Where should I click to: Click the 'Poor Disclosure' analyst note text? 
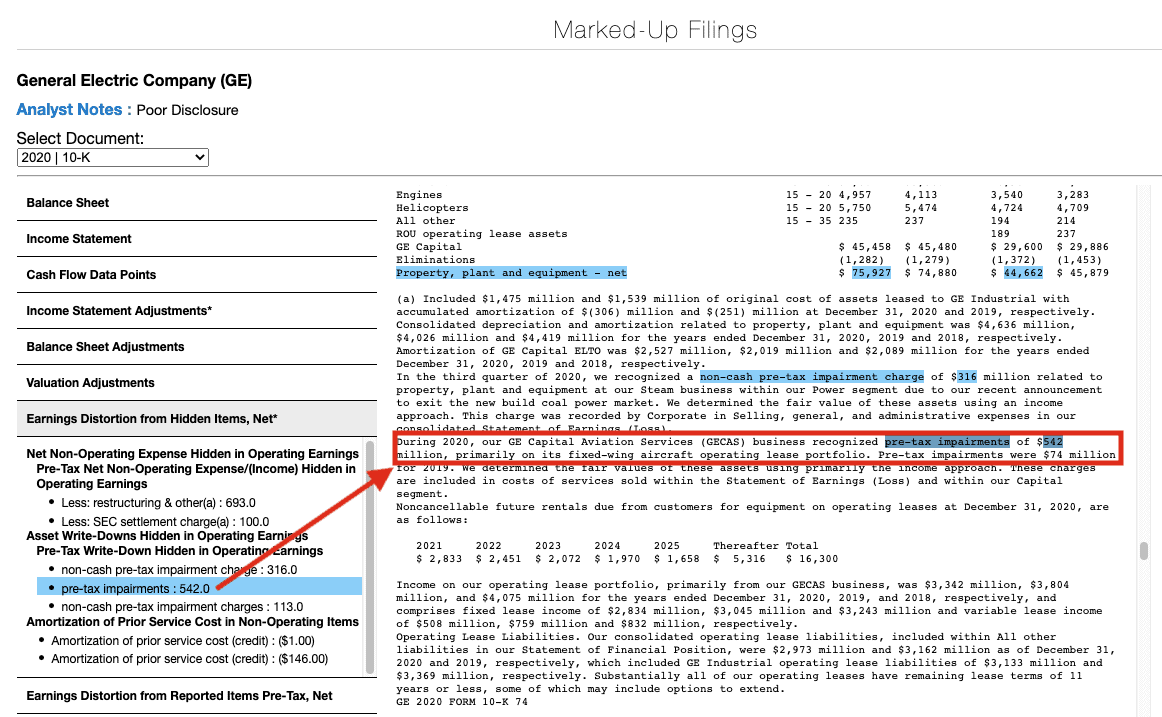187,110
